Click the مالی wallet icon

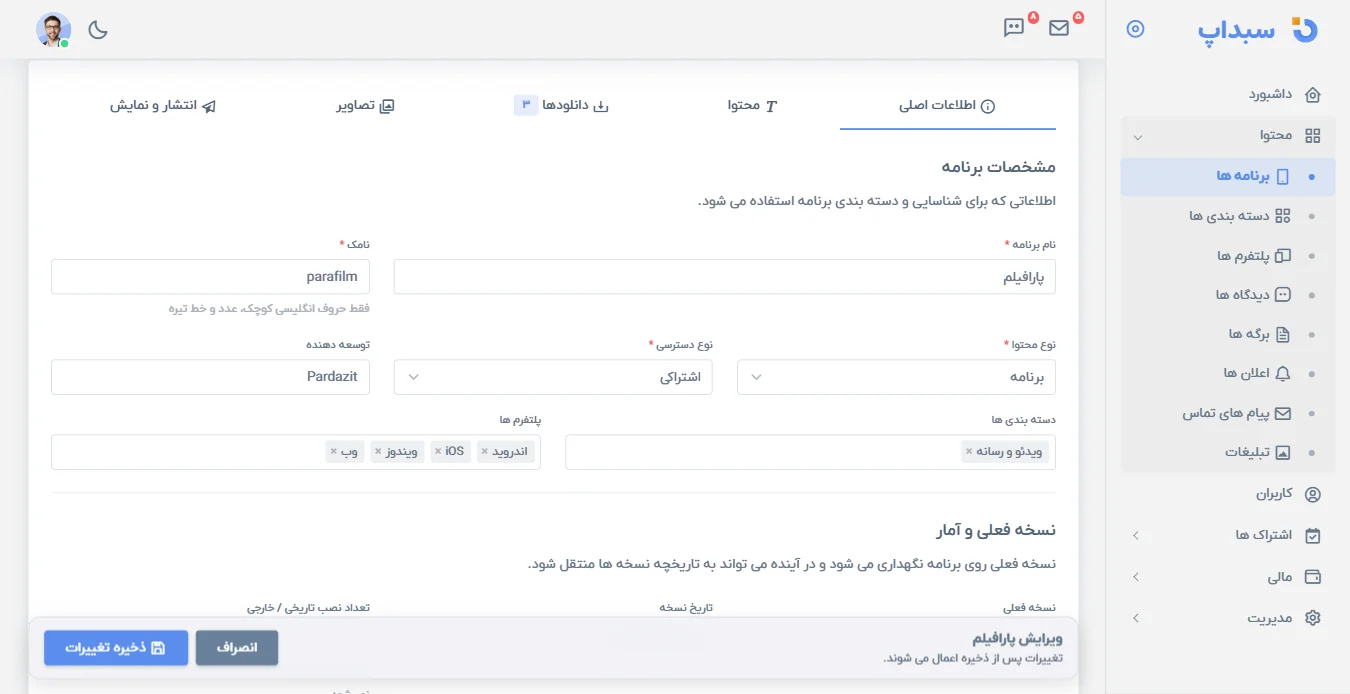pos(1313,577)
